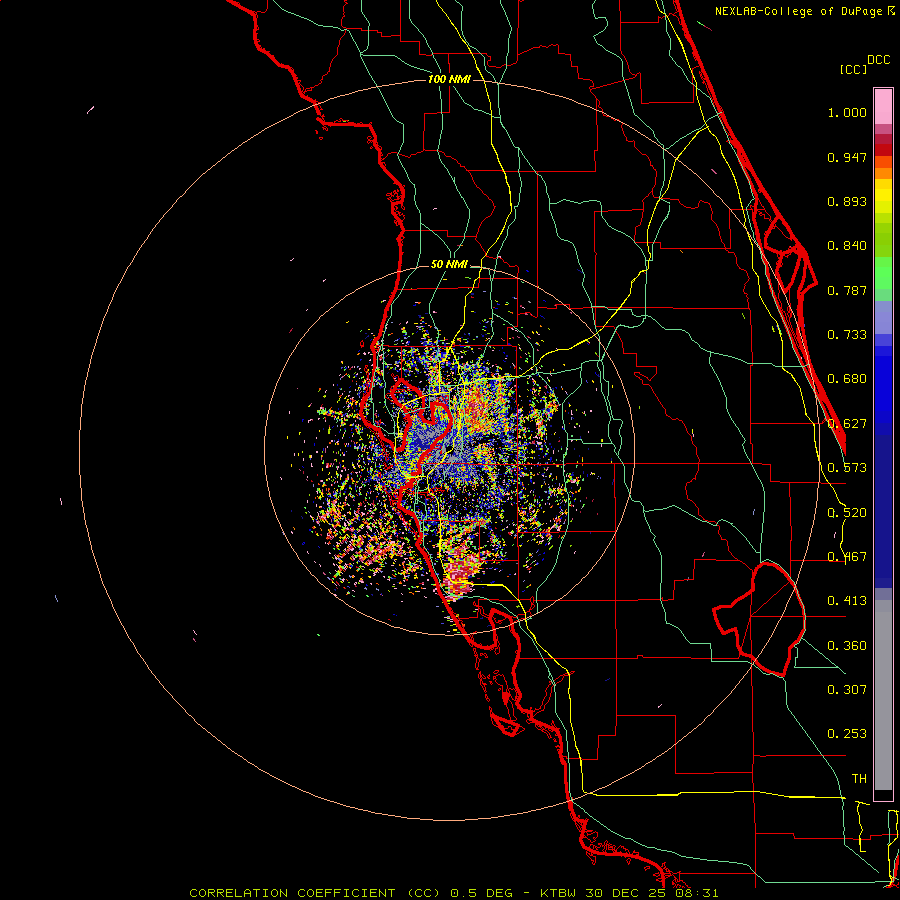Screen dimensions: 900x900
Task: Click the 0.947 color scale value
Action: pos(847,157)
